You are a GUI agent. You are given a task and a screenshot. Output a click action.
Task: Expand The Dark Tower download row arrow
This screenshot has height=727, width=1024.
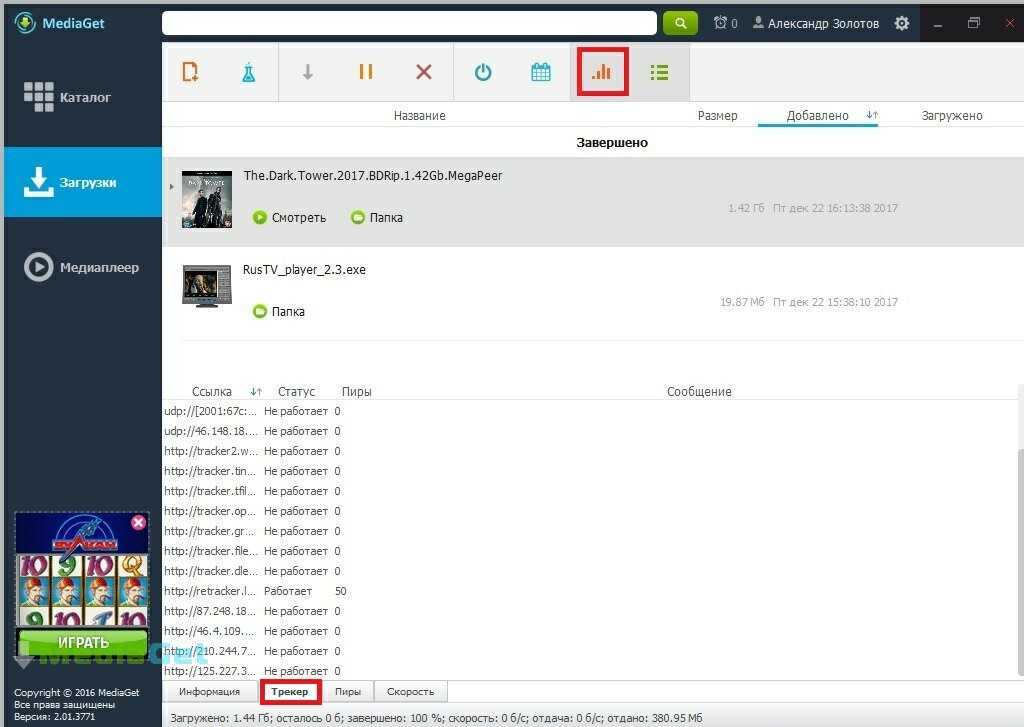171,186
